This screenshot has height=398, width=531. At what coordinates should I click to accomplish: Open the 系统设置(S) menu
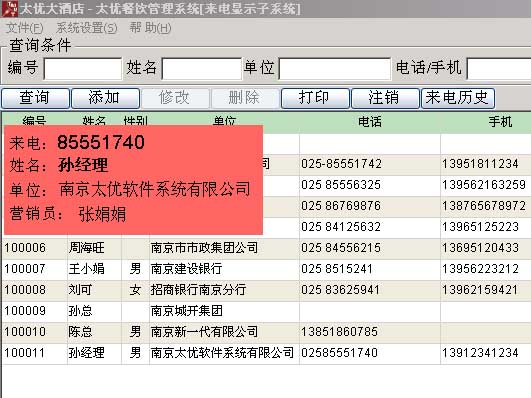[x=87, y=28]
